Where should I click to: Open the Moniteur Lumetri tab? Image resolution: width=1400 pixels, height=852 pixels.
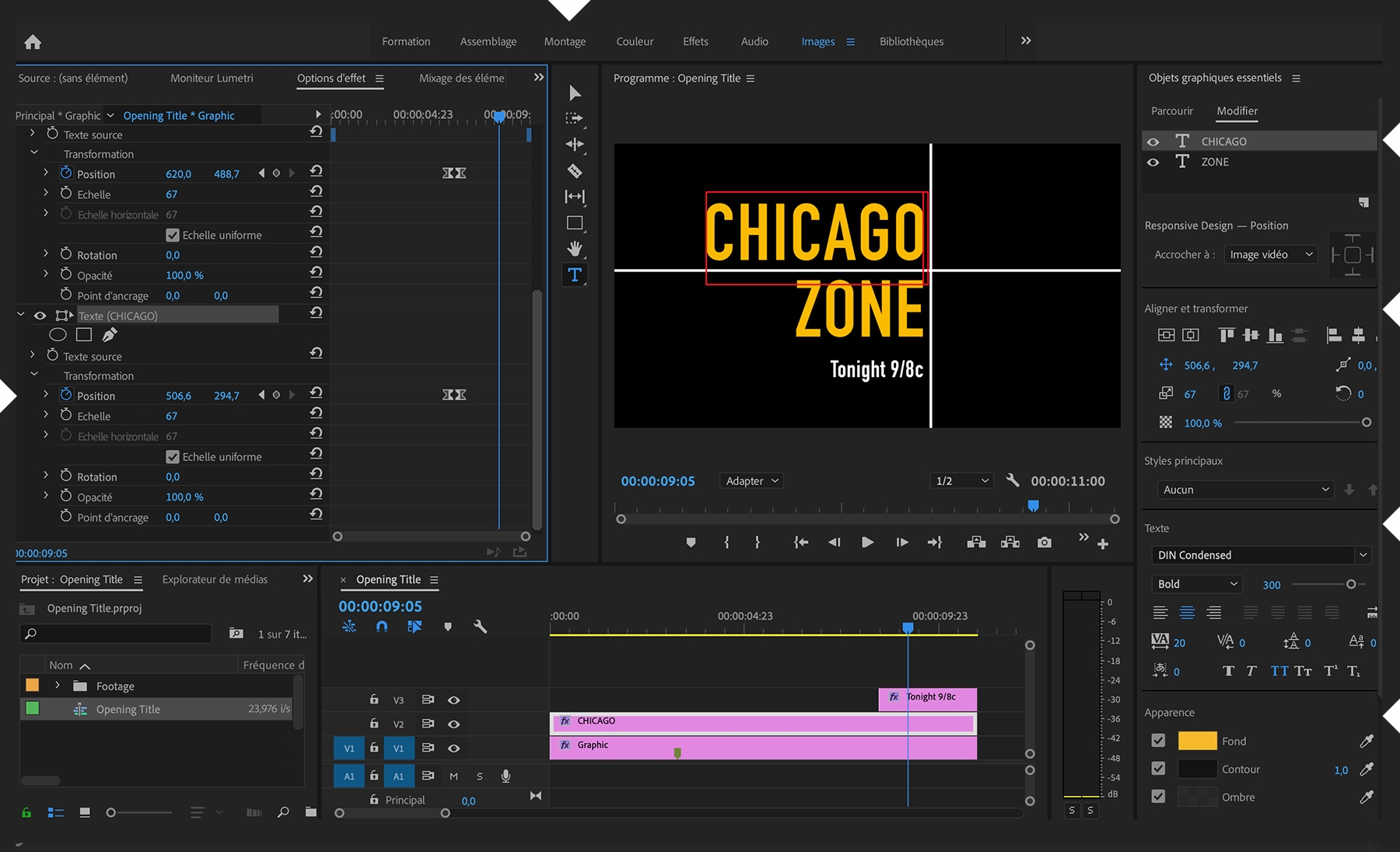point(211,78)
